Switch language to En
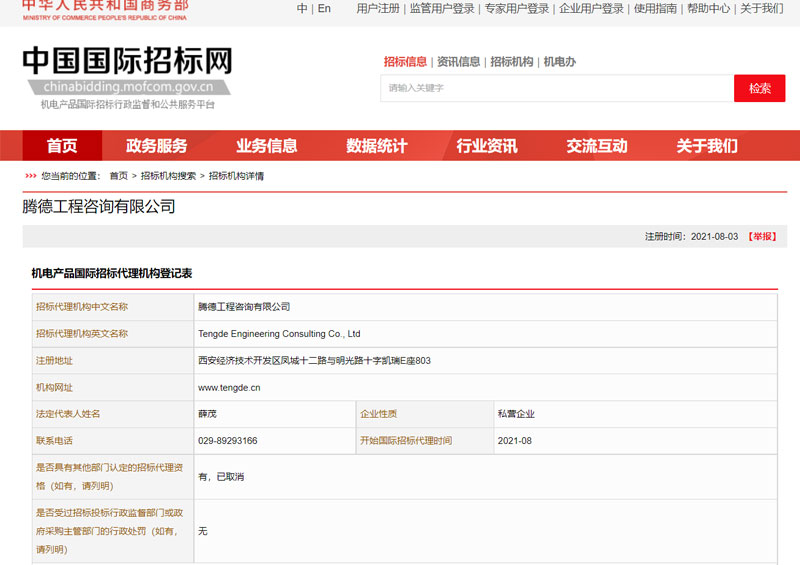Viewport: 800px width, 565px height. click(x=324, y=9)
